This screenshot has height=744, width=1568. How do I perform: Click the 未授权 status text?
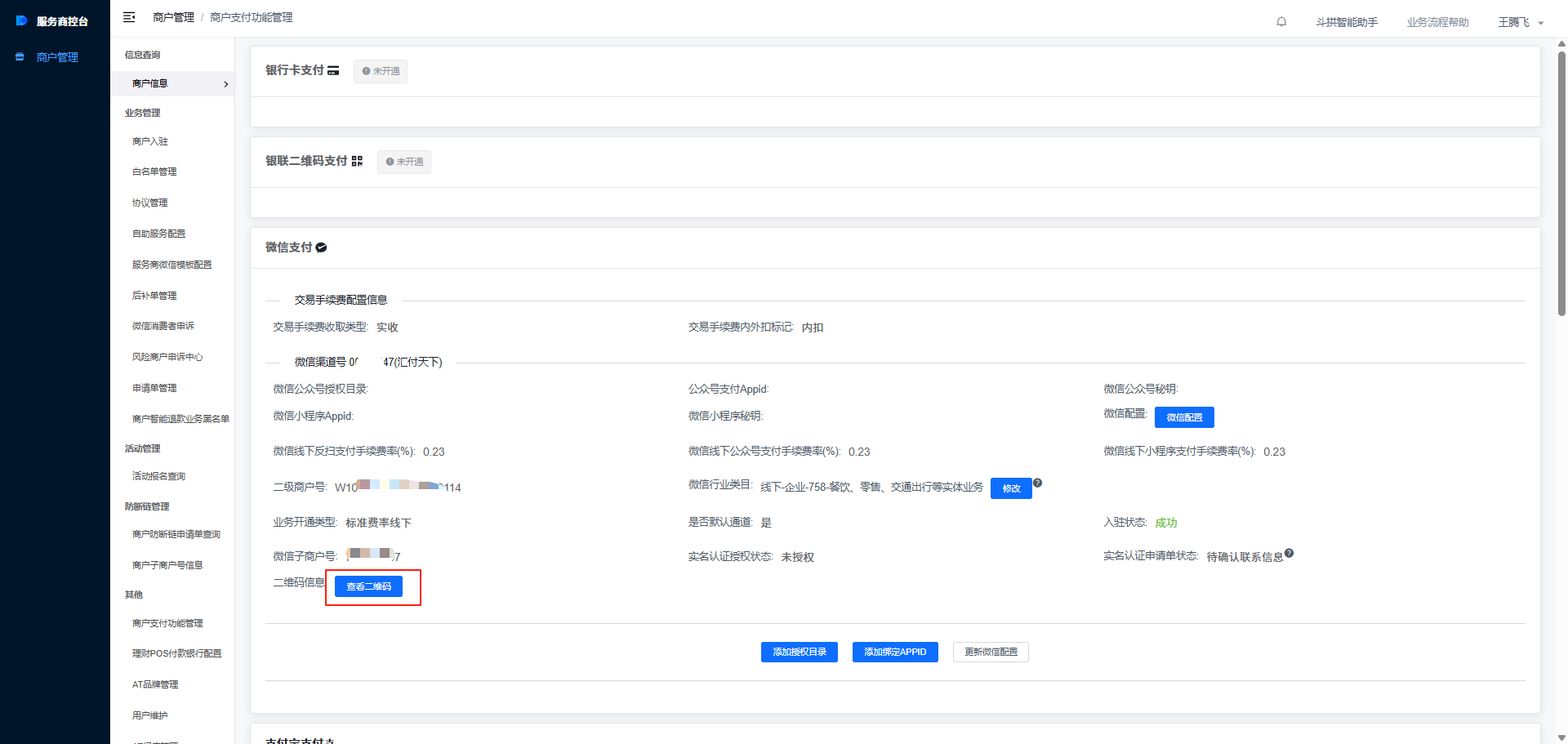[x=797, y=557]
